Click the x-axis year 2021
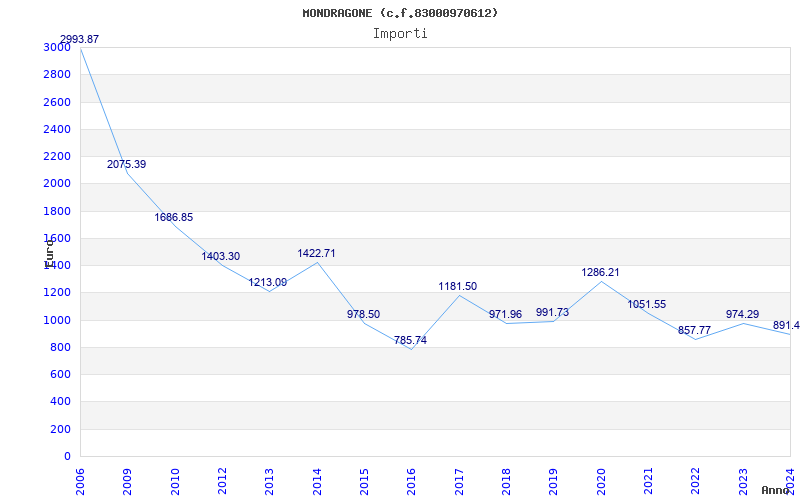Viewport: 800px width, 500px height. click(x=648, y=482)
